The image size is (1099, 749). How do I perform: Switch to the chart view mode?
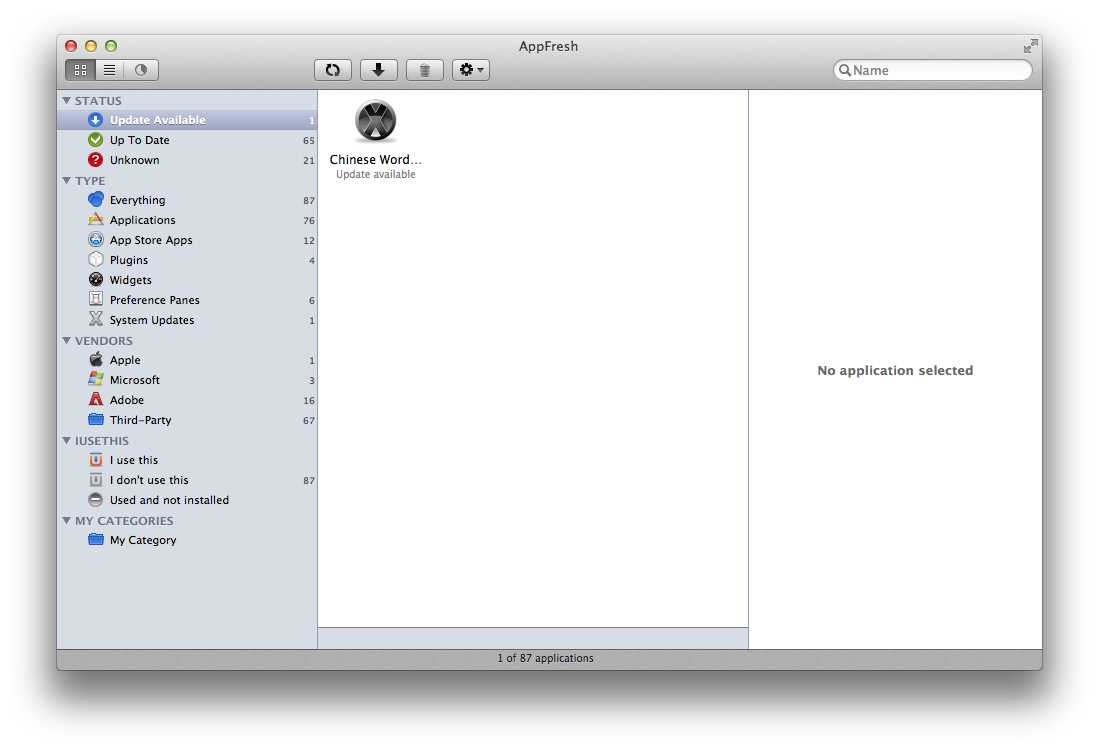[141, 70]
